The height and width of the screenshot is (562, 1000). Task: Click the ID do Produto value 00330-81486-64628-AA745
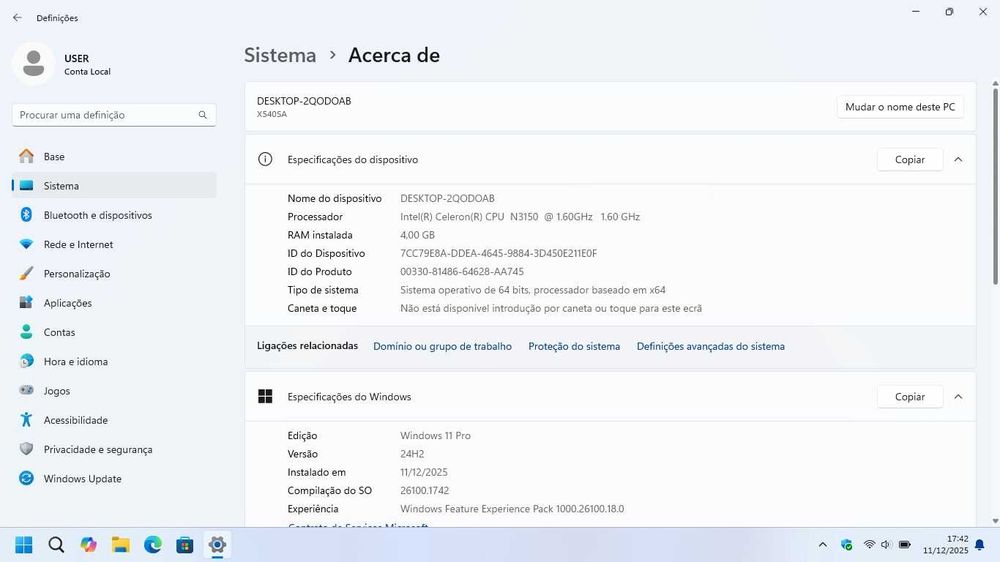[x=462, y=272]
